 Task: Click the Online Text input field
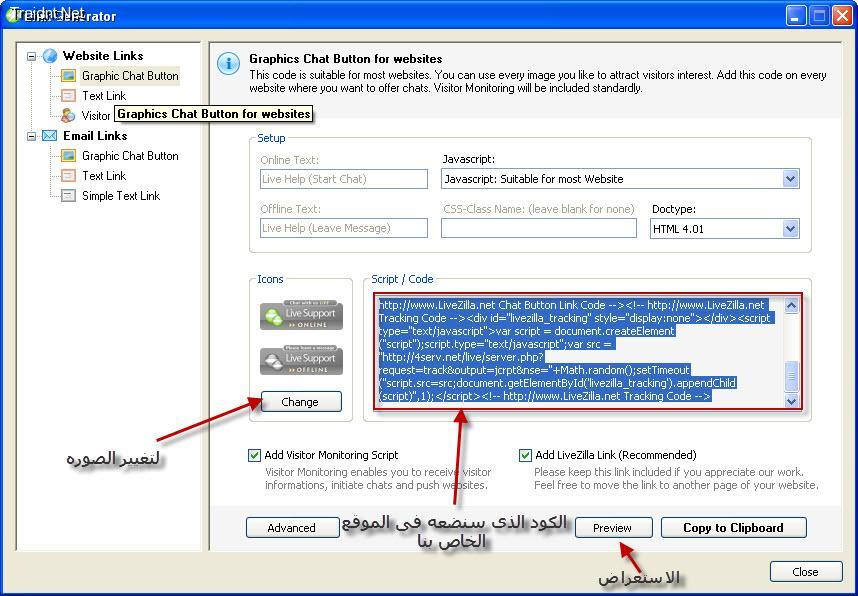point(344,179)
